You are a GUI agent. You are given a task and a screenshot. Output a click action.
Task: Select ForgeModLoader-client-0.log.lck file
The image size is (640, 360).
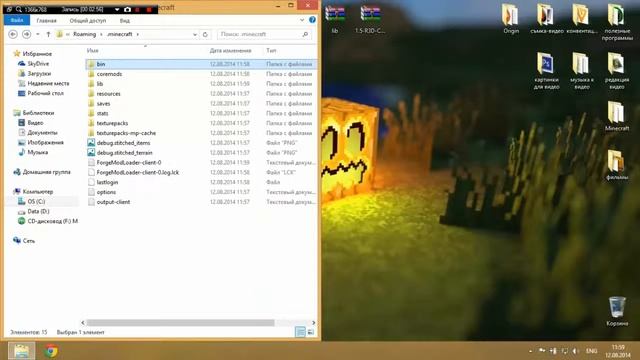(201, 172)
